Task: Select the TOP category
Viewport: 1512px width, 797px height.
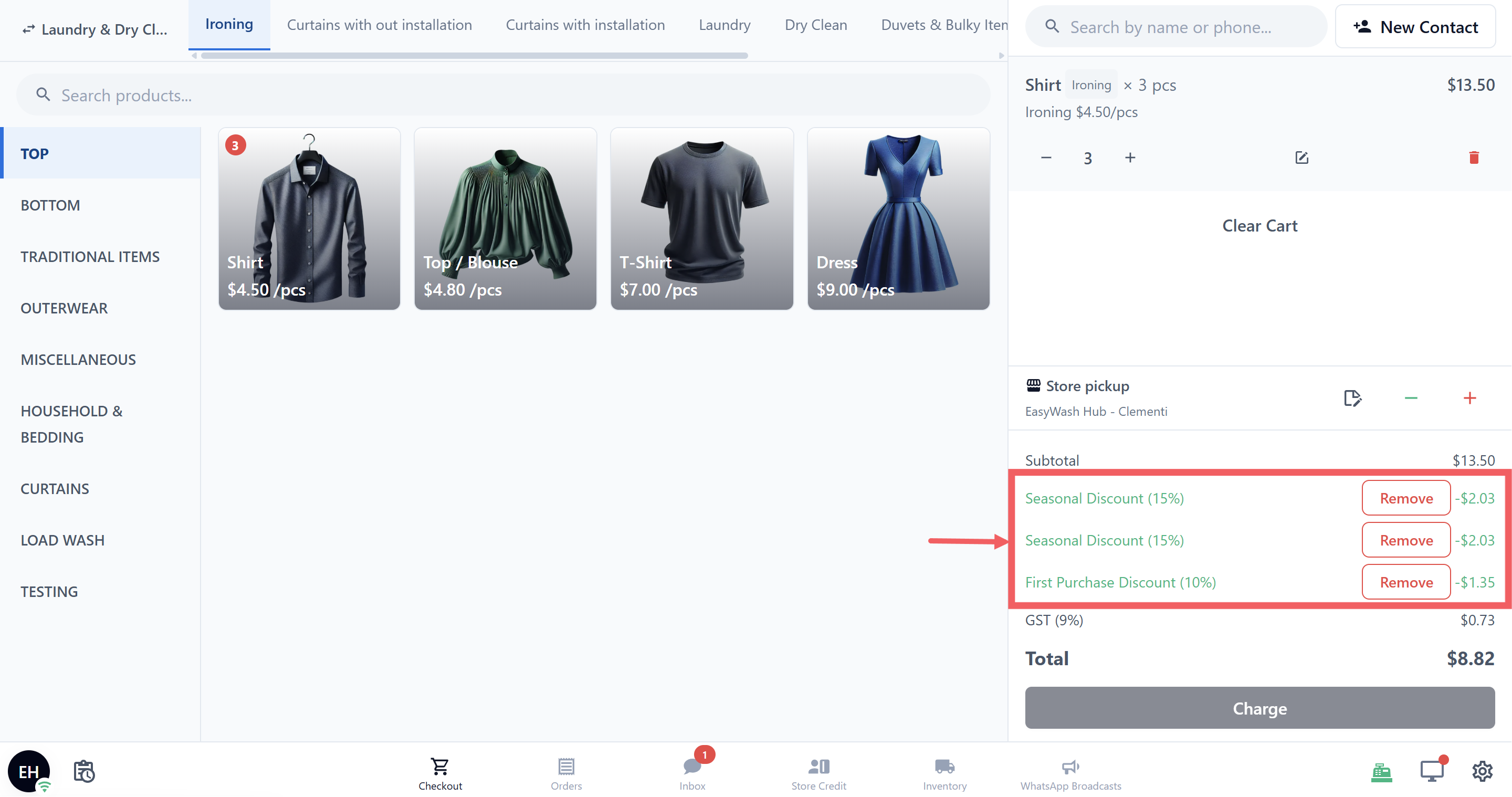Action: [101, 154]
